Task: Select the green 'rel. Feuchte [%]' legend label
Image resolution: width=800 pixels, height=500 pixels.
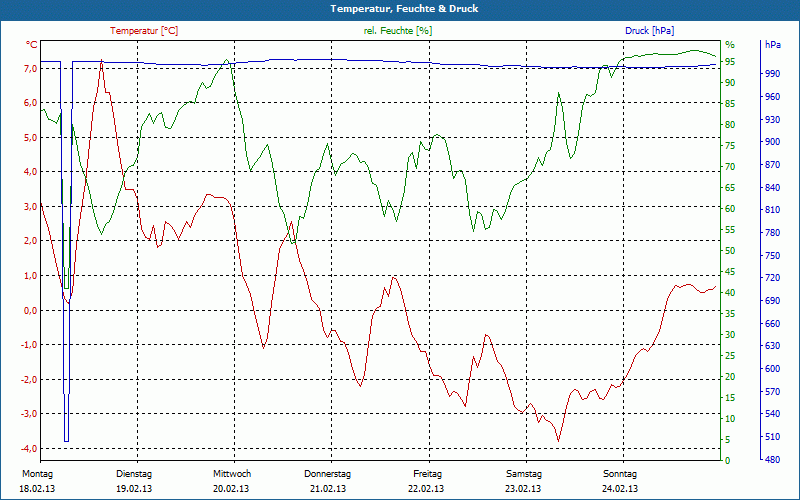Action: coord(397,31)
